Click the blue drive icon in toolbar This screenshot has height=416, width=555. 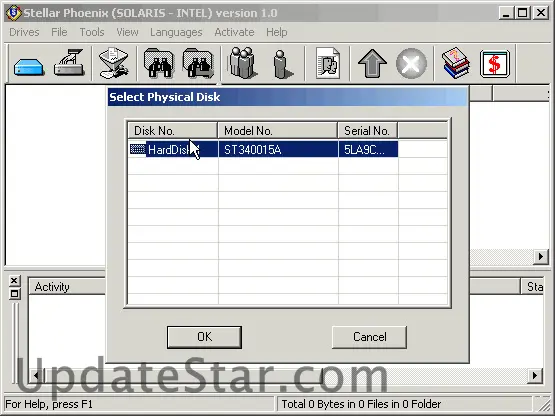[29, 67]
